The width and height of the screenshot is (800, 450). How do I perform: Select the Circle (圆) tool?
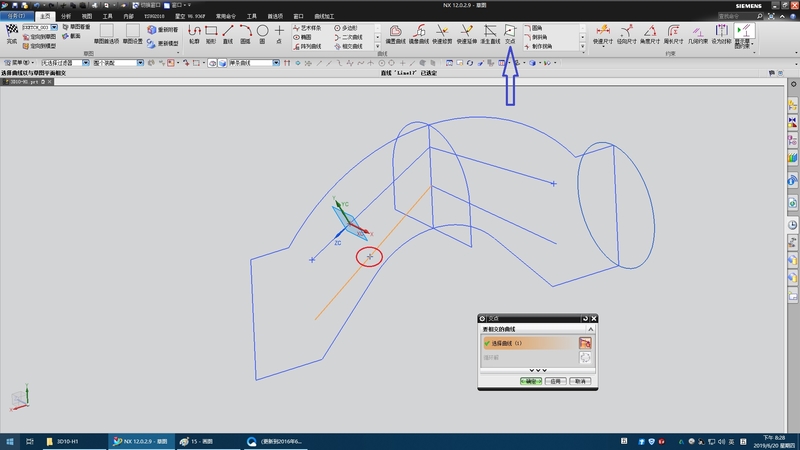pos(262,34)
